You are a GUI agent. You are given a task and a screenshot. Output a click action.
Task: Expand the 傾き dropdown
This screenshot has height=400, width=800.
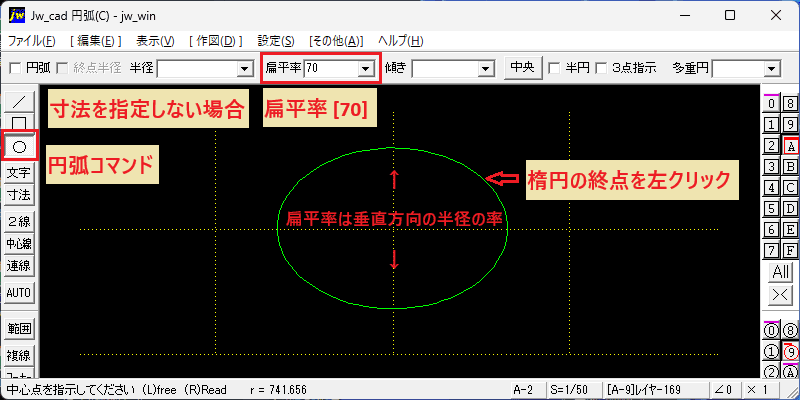[486, 68]
